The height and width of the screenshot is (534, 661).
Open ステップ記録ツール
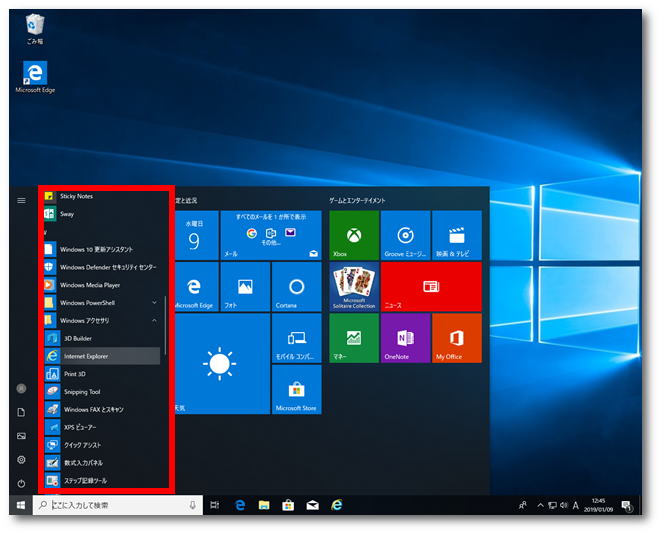(x=102, y=480)
